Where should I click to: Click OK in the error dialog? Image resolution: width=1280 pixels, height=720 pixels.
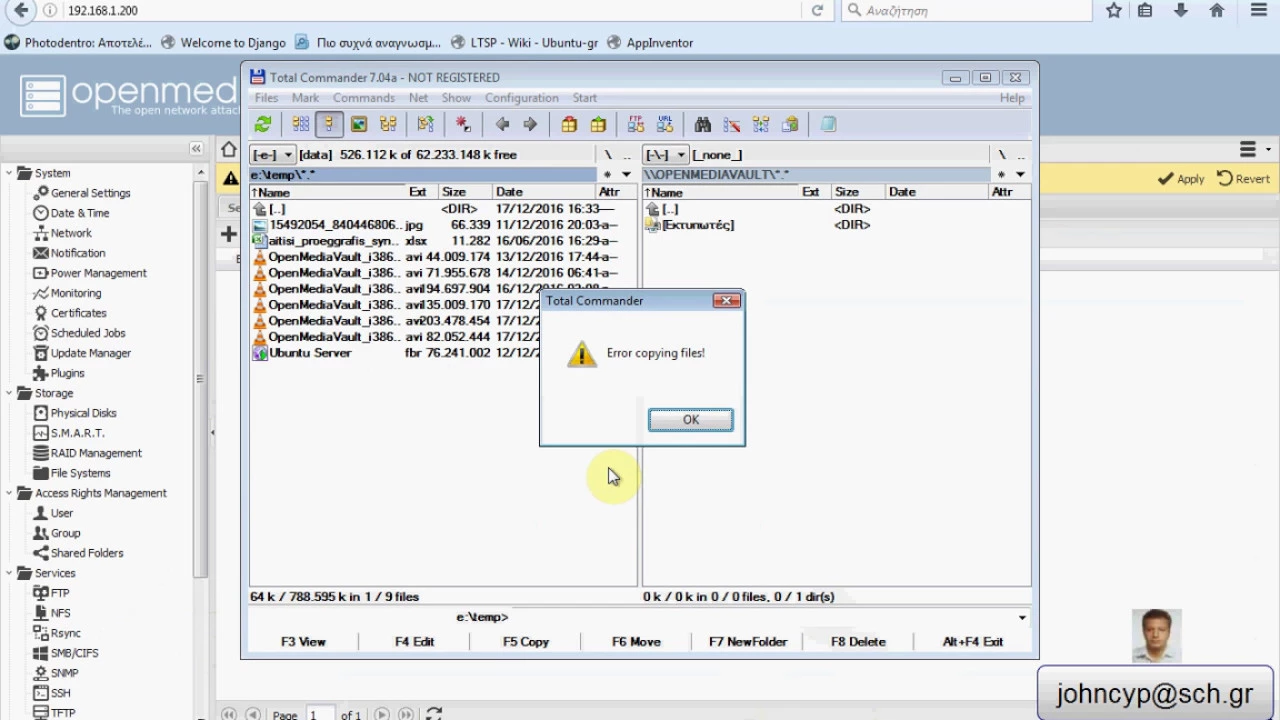(690, 420)
